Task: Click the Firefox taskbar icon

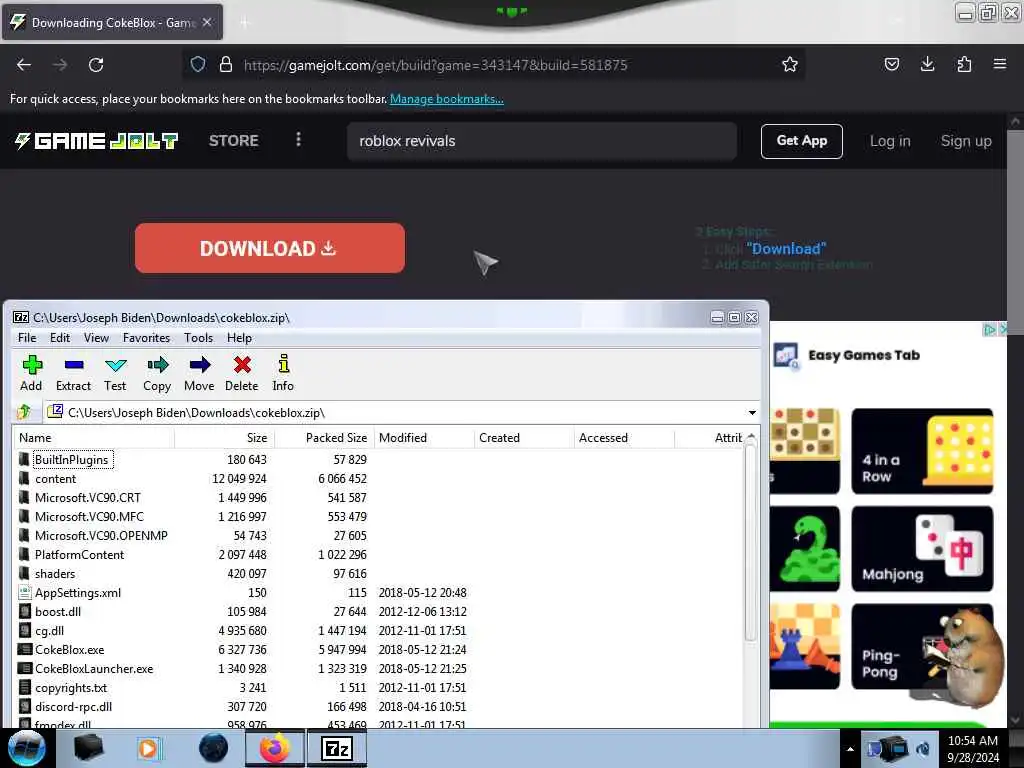Action: [275, 748]
